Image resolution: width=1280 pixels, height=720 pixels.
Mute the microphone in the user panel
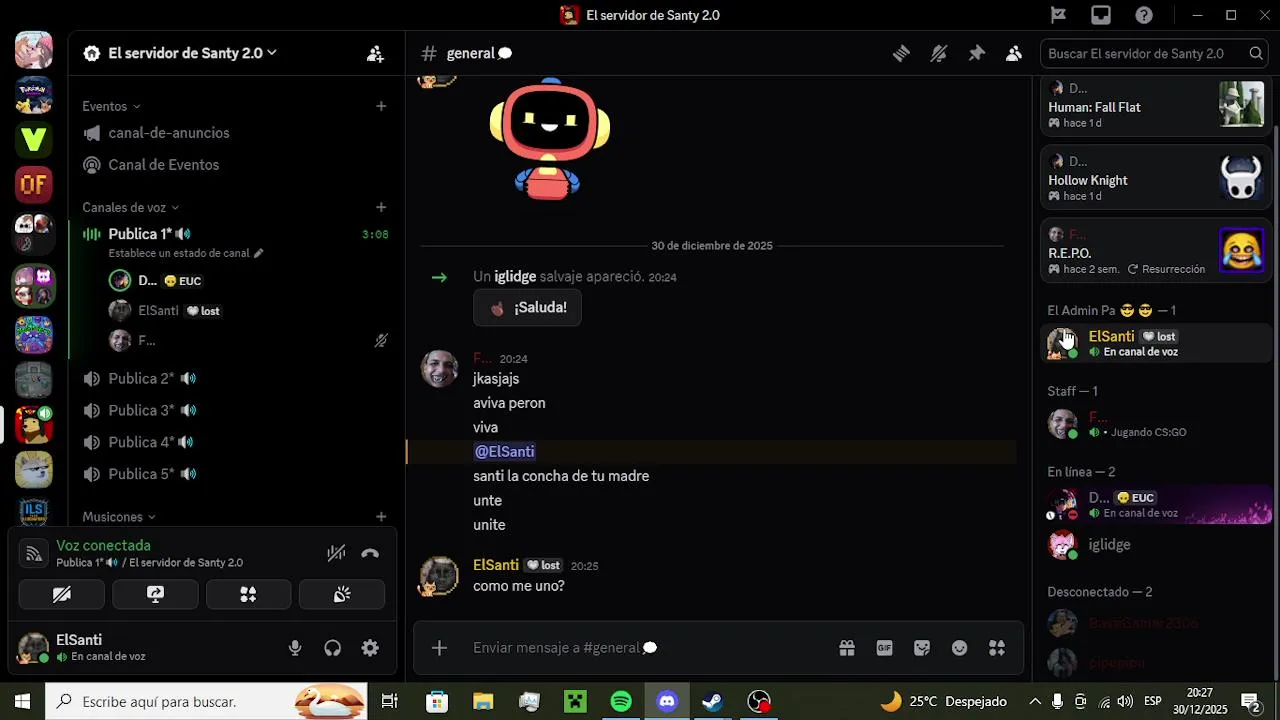[x=295, y=648]
